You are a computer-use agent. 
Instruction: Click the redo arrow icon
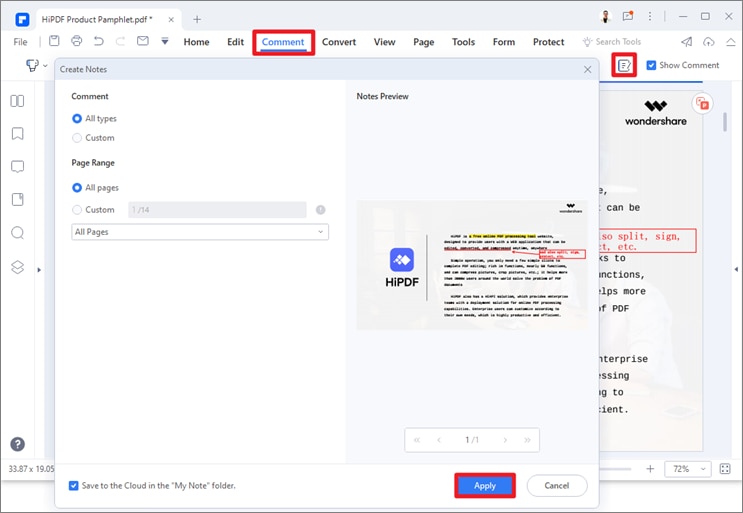click(x=120, y=41)
